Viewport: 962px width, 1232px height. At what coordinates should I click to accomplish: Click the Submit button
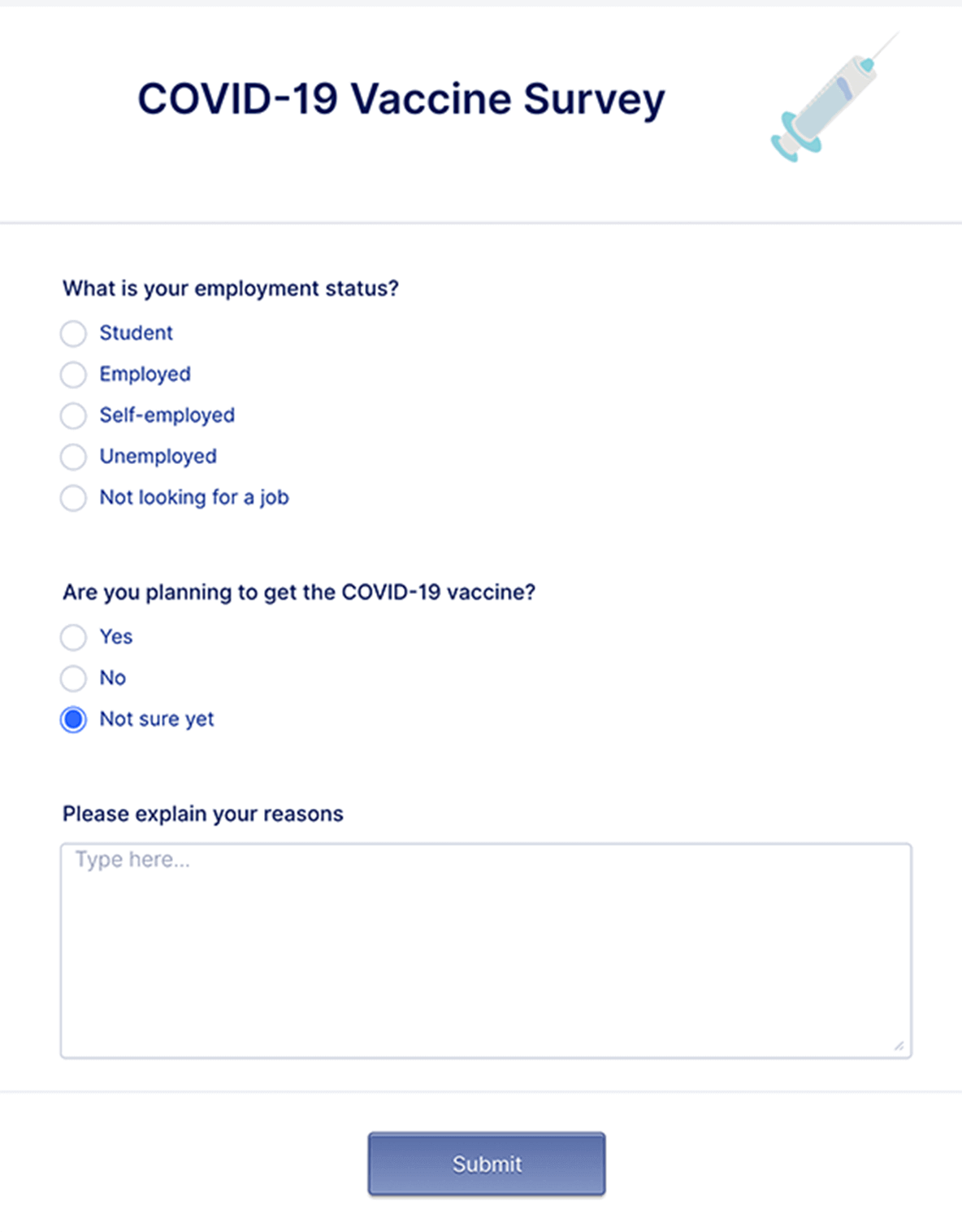coord(487,1164)
